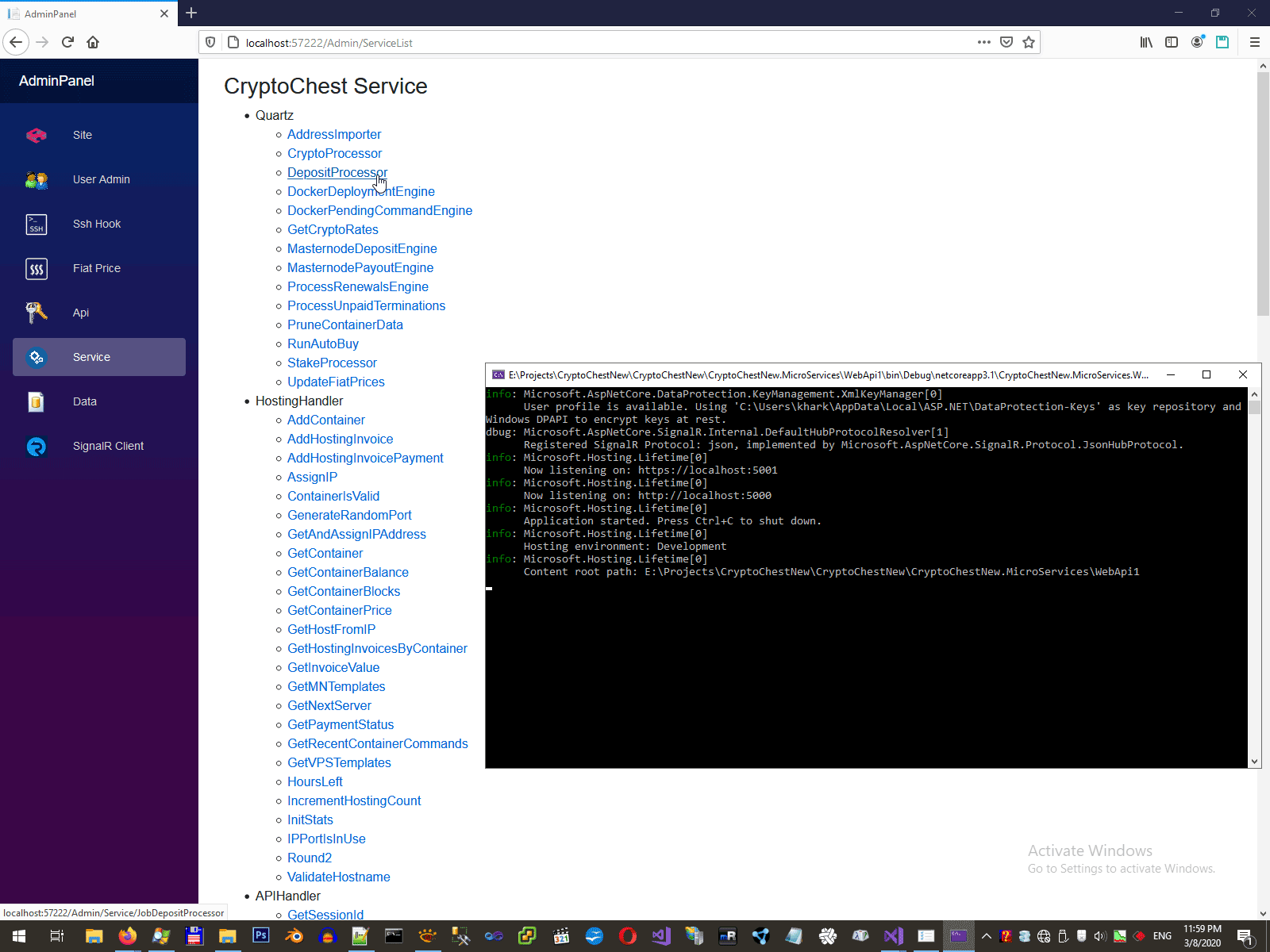Open Firefox library icon

point(1146,42)
